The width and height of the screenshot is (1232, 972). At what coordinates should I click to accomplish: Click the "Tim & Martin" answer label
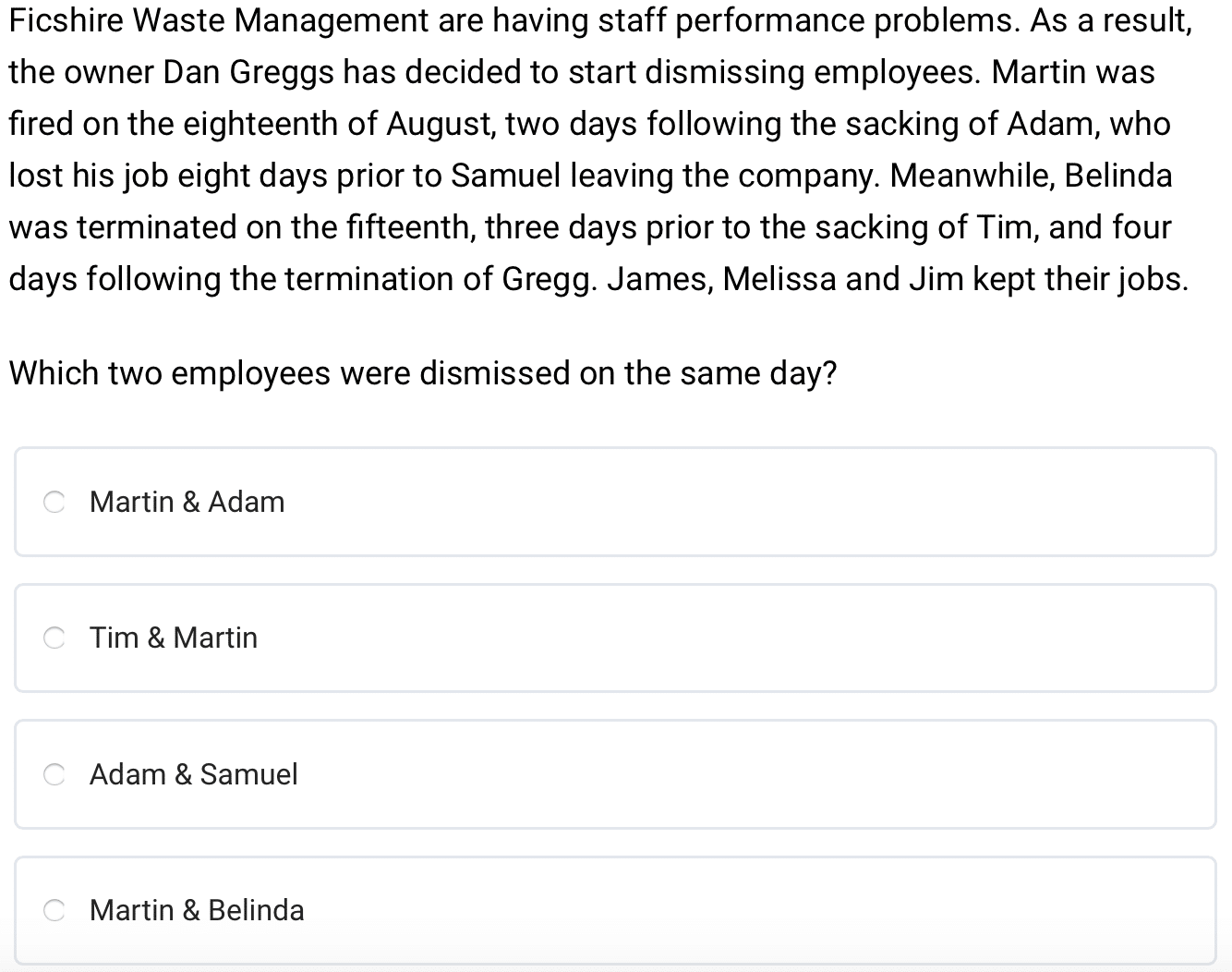(174, 638)
